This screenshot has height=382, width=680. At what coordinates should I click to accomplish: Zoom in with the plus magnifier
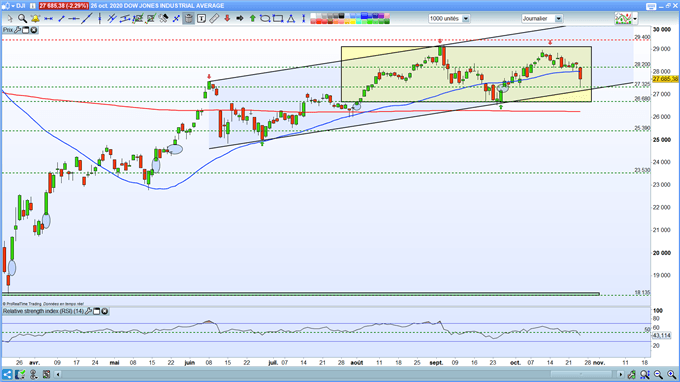pyautogui.click(x=671, y=375)
